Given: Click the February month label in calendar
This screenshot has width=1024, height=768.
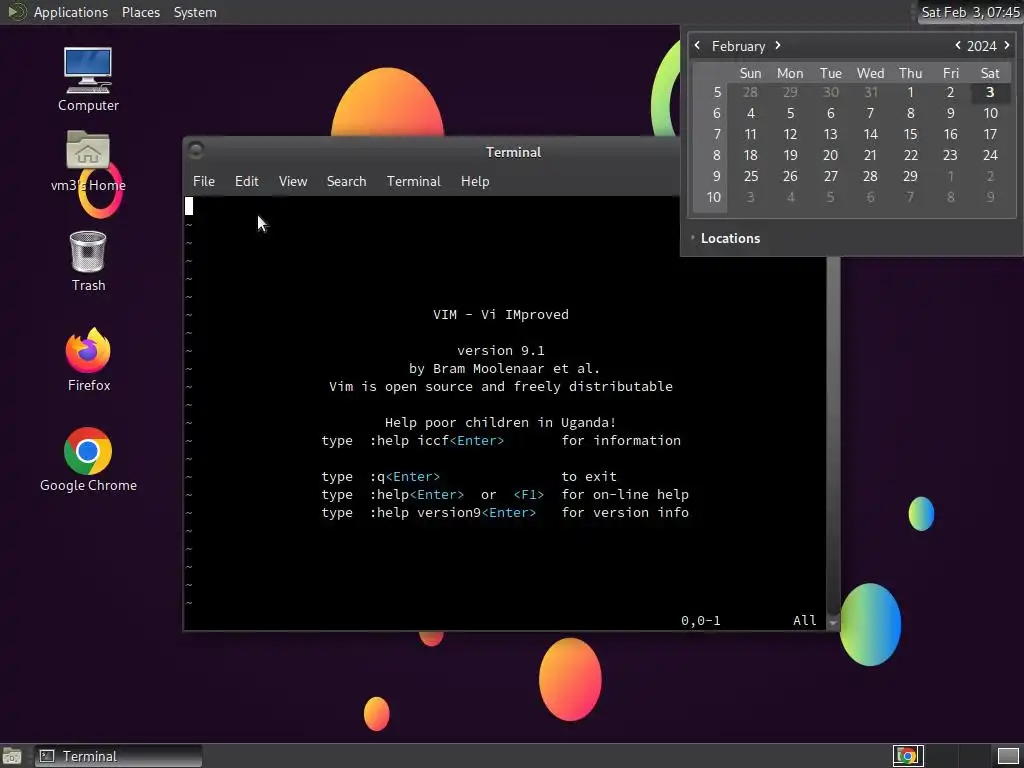Looking at the screenshot, I should tap(738, 46).
